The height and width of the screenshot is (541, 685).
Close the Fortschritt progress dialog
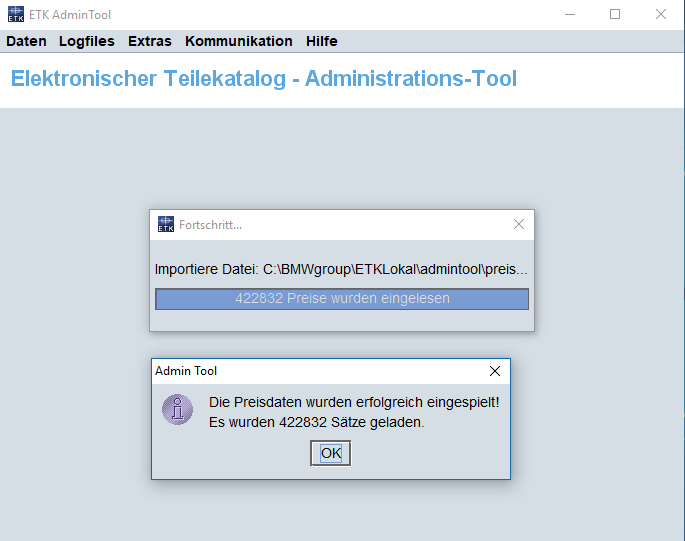pyautogui.click(x=519, y=225)
